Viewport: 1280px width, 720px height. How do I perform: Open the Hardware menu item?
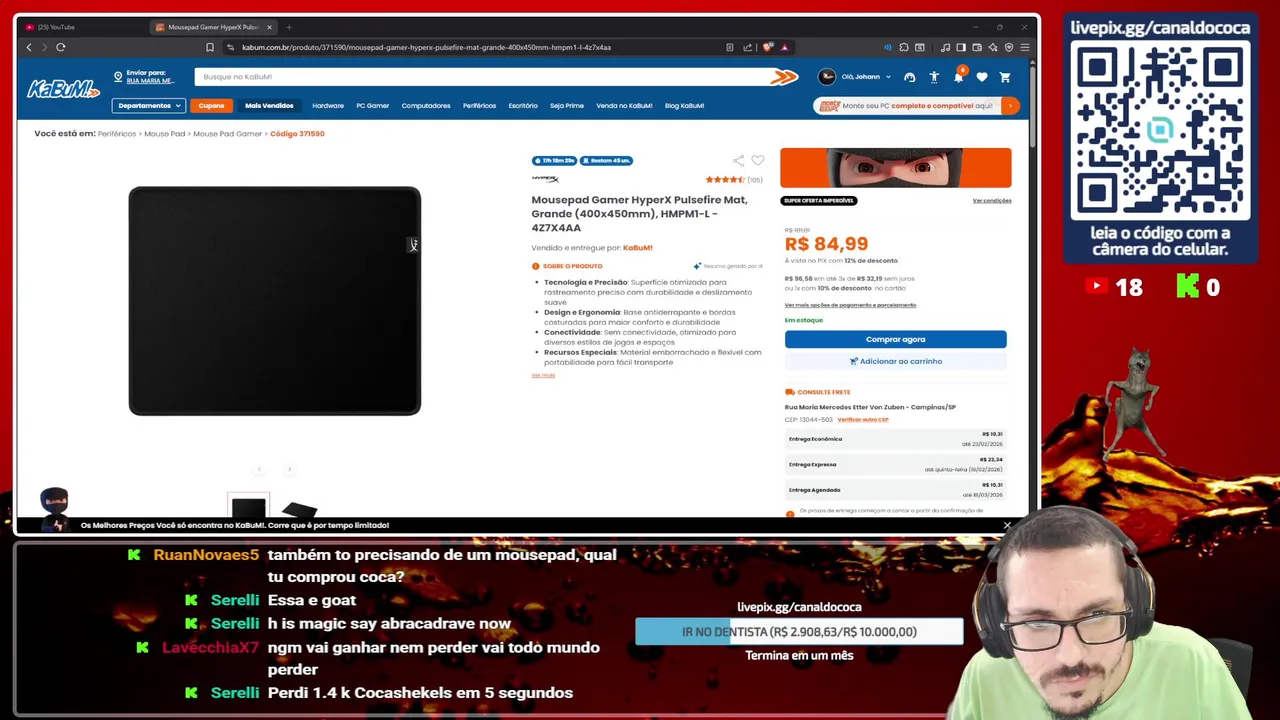point(328,105)
